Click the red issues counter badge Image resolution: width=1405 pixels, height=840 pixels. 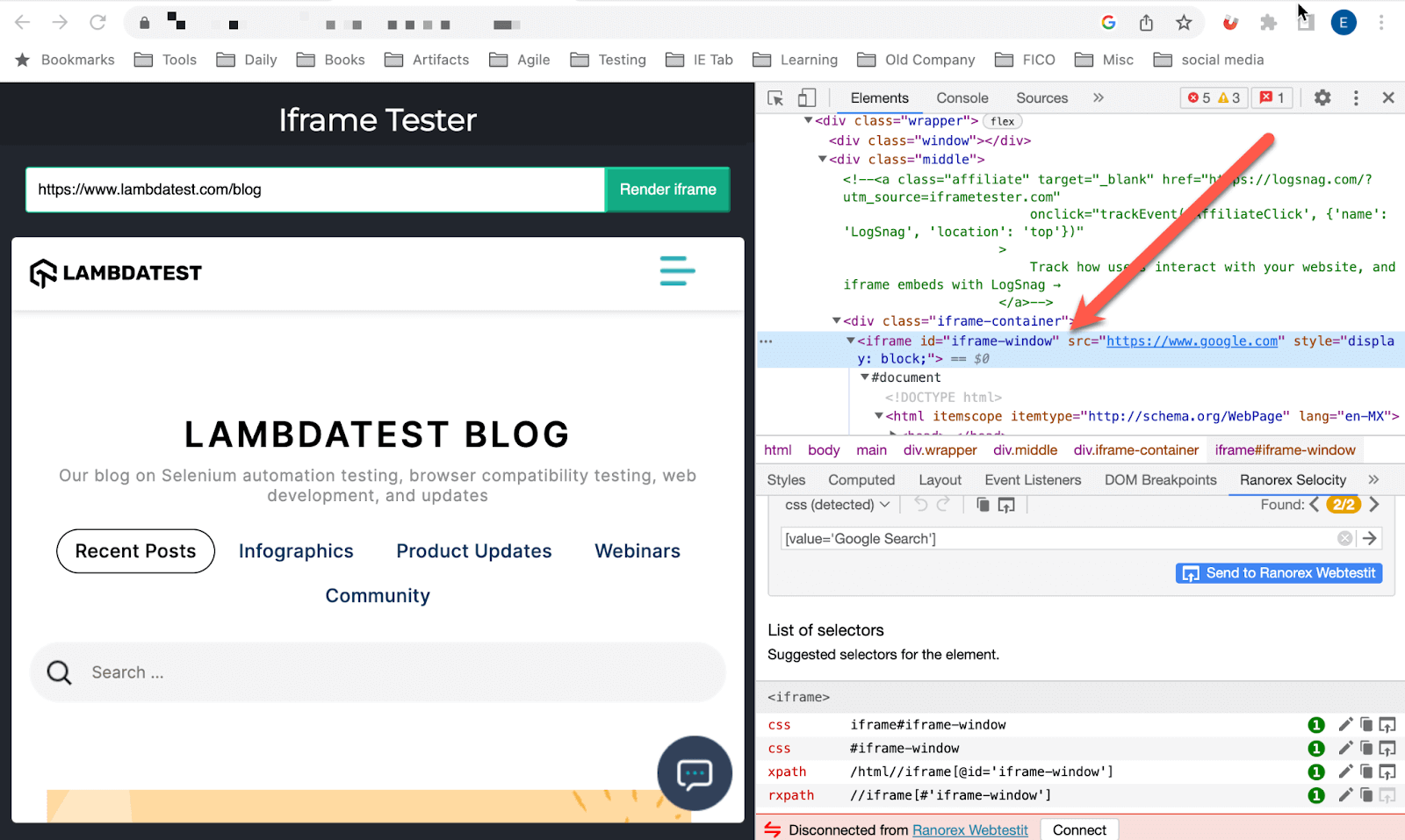pos(1272,98)
